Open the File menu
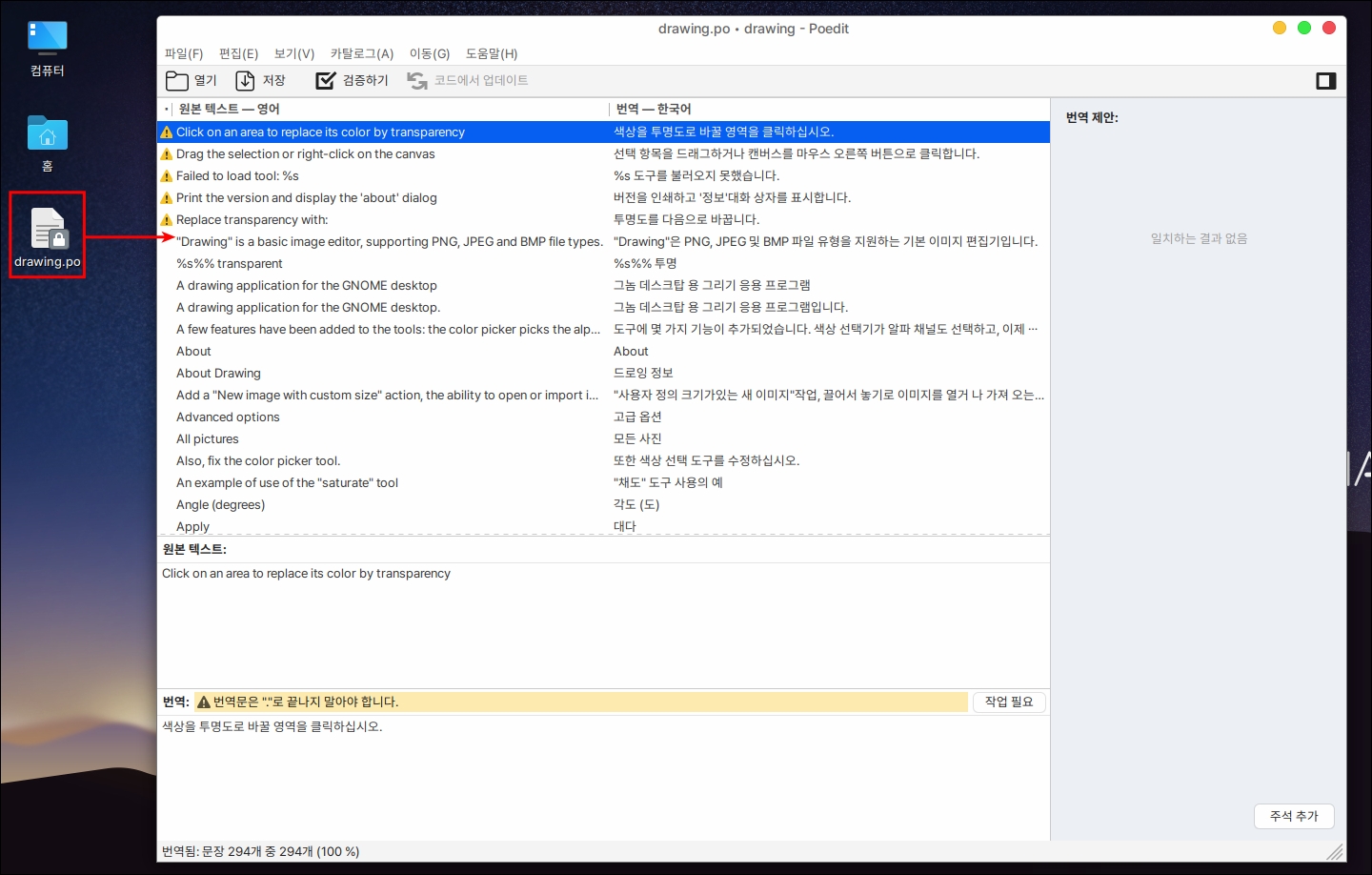The width and height of the screenshot is (1372, 875). point(184,54)
